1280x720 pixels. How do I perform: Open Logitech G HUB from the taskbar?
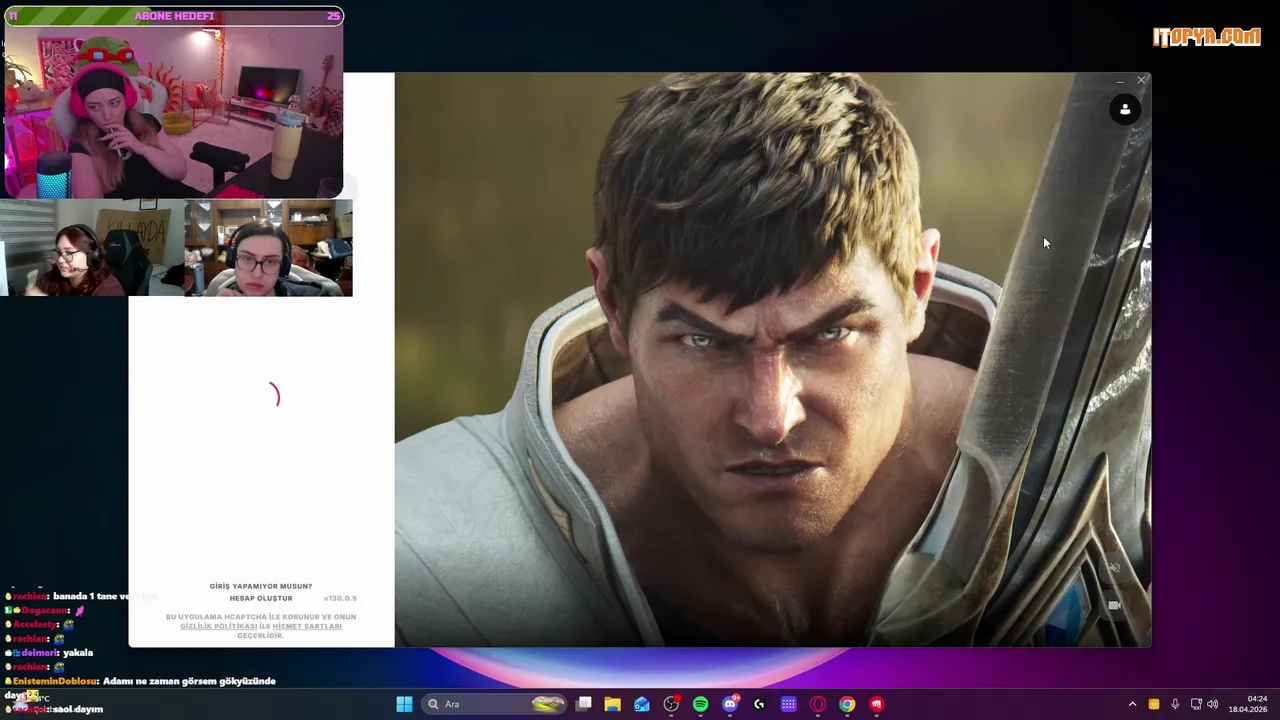pos(759,704)
